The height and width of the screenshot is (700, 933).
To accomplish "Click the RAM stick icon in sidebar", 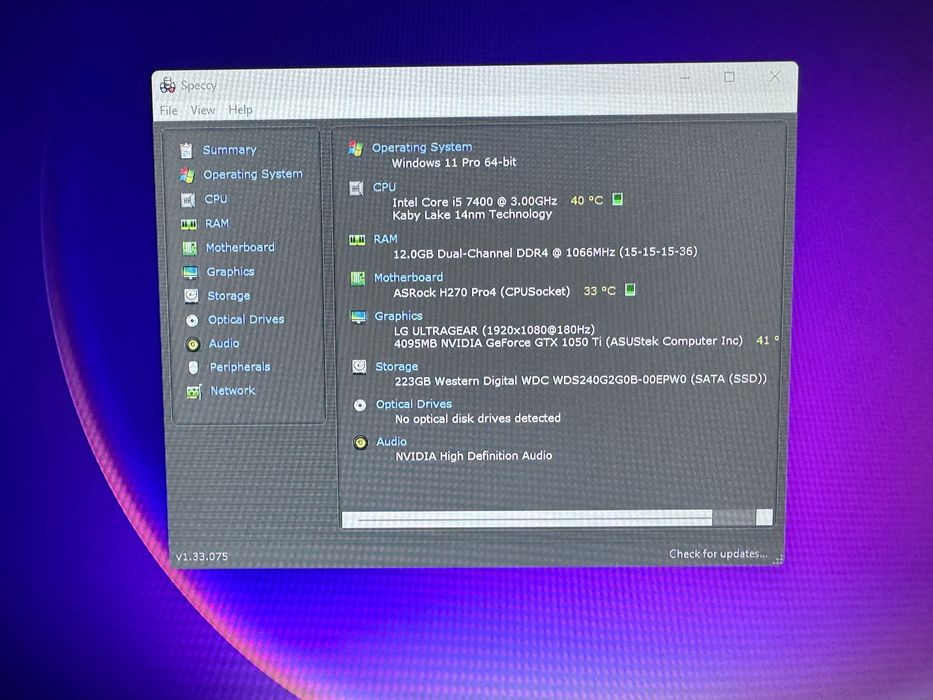I will tap(189, 224).
